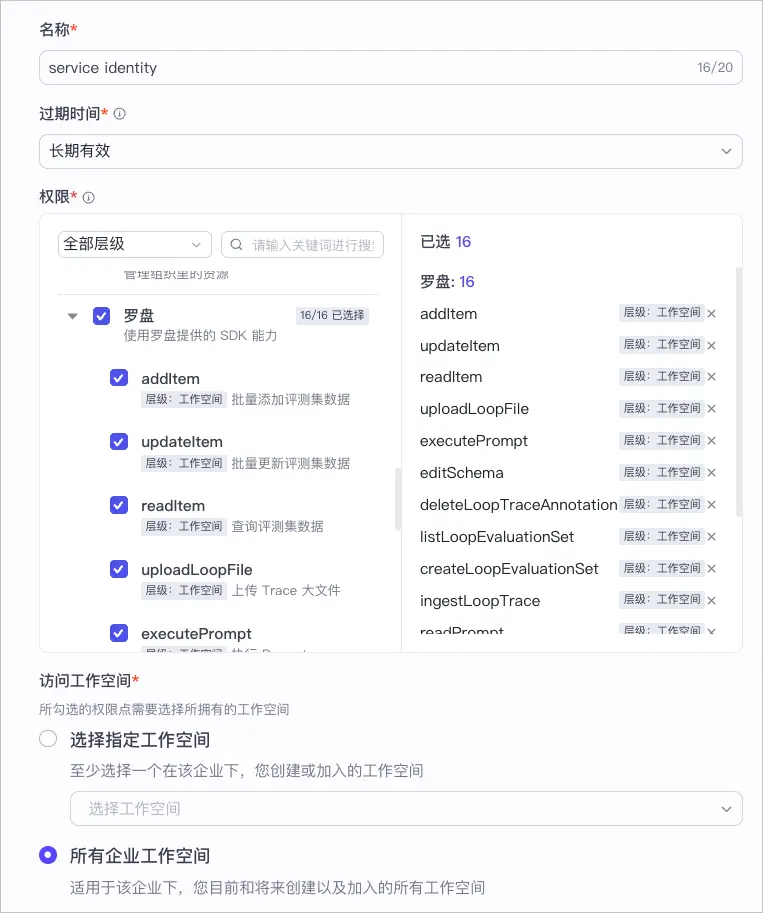Open the 全部层级 level filter dropdown
Viewport: 763px width, 913px height.
coord(135,244)
